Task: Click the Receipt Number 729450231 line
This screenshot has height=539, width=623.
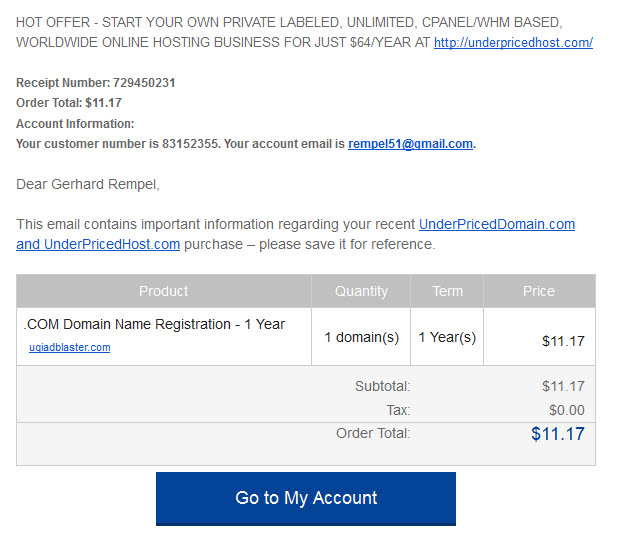Action: 95,83
